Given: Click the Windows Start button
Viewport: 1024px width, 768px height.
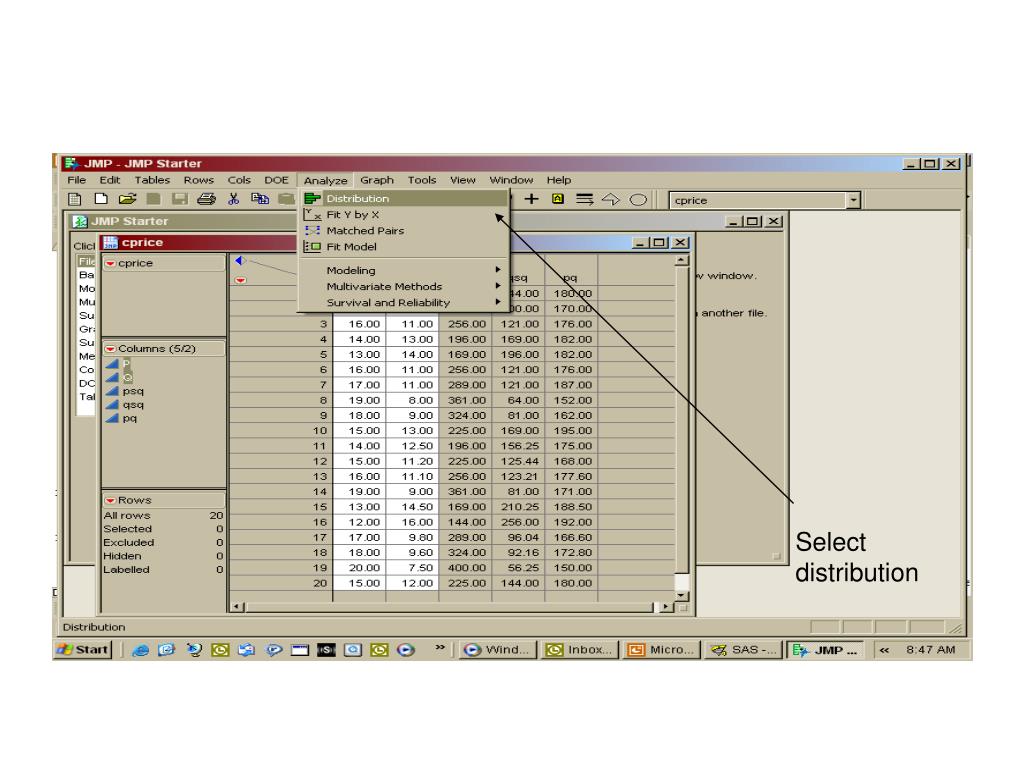Looking at the screenshot, I should [x=83, y=650].
